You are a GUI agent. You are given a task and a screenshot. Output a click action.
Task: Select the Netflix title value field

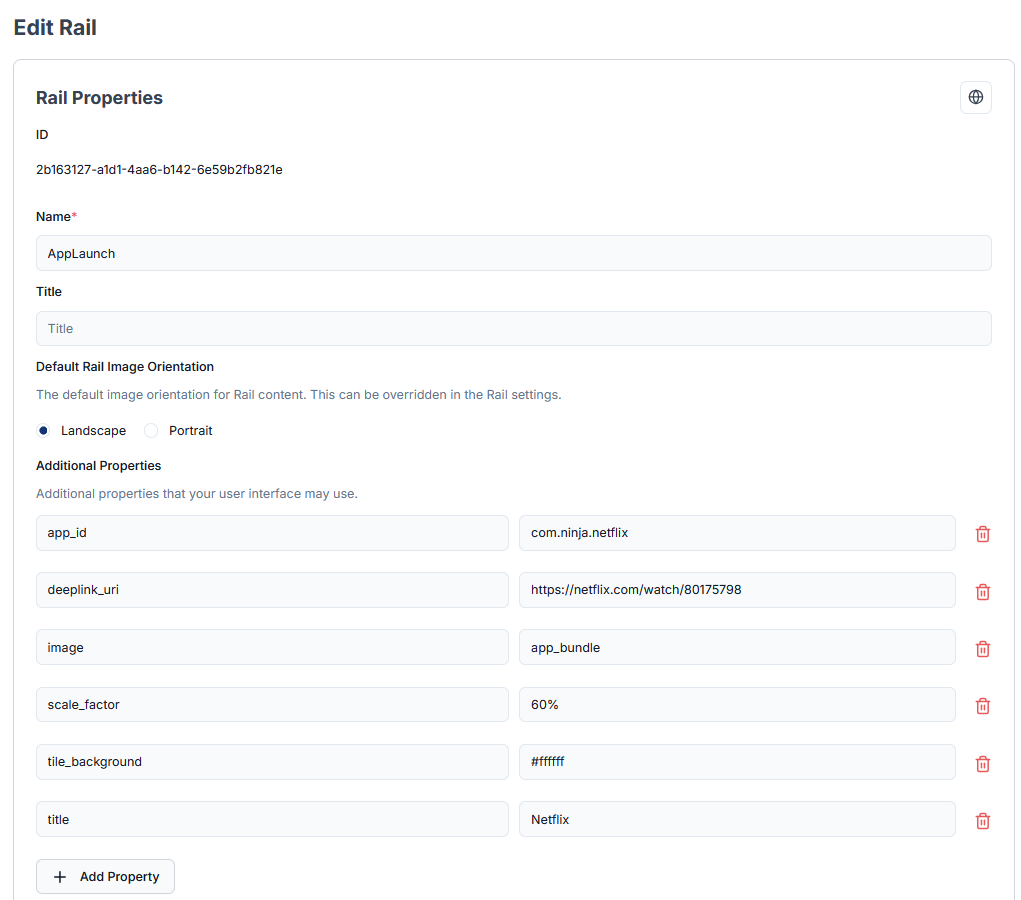click(737, 819)
